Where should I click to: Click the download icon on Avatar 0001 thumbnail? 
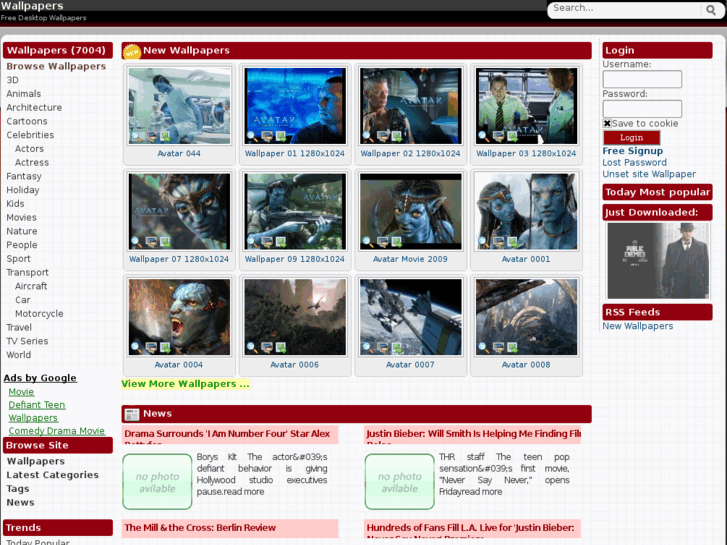(x=512, y=242)
